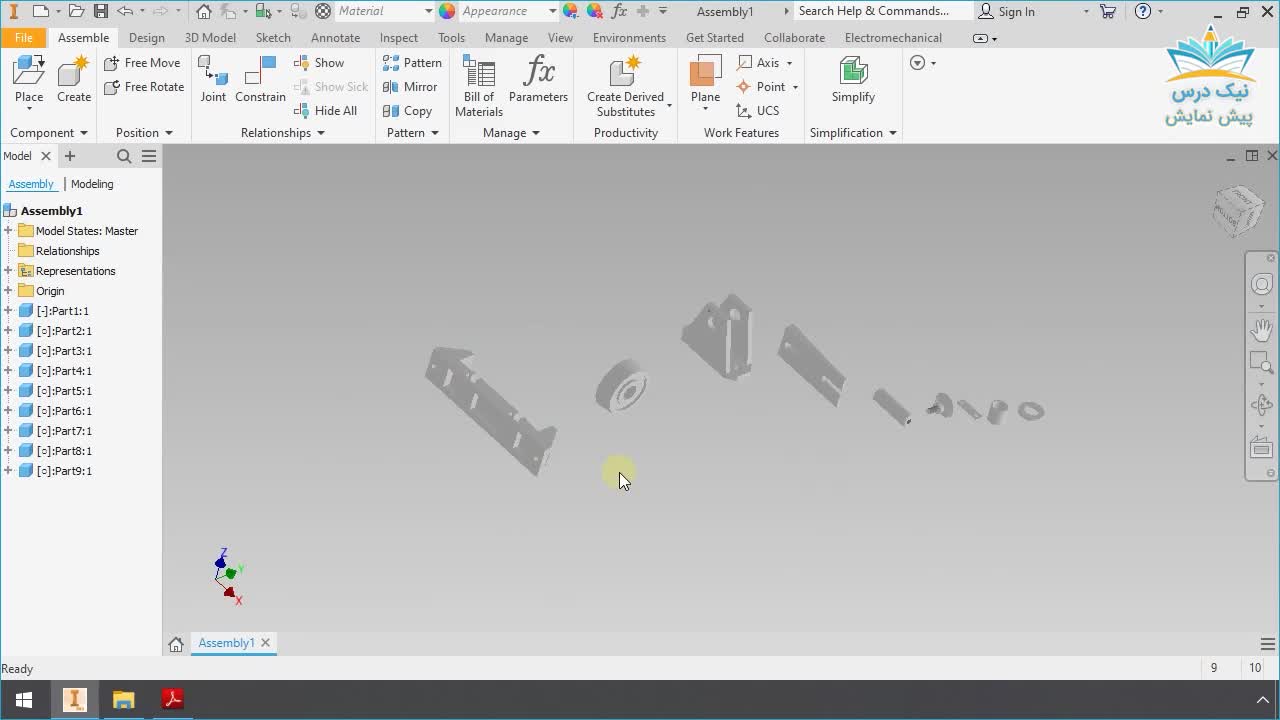Switch browser to Modeling view
Image resolution: width=1280 pixels, height=720 pixels.
point(92,184)
